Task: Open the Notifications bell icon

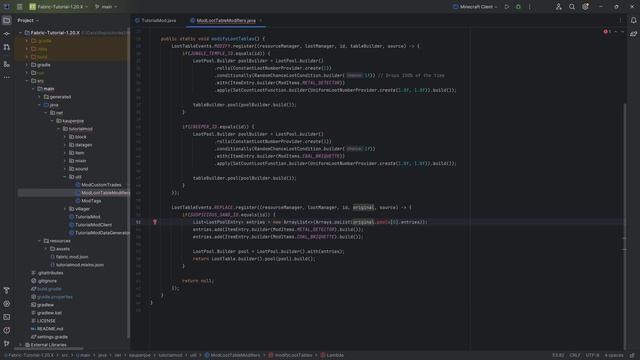Action: [x=633, y=20]
